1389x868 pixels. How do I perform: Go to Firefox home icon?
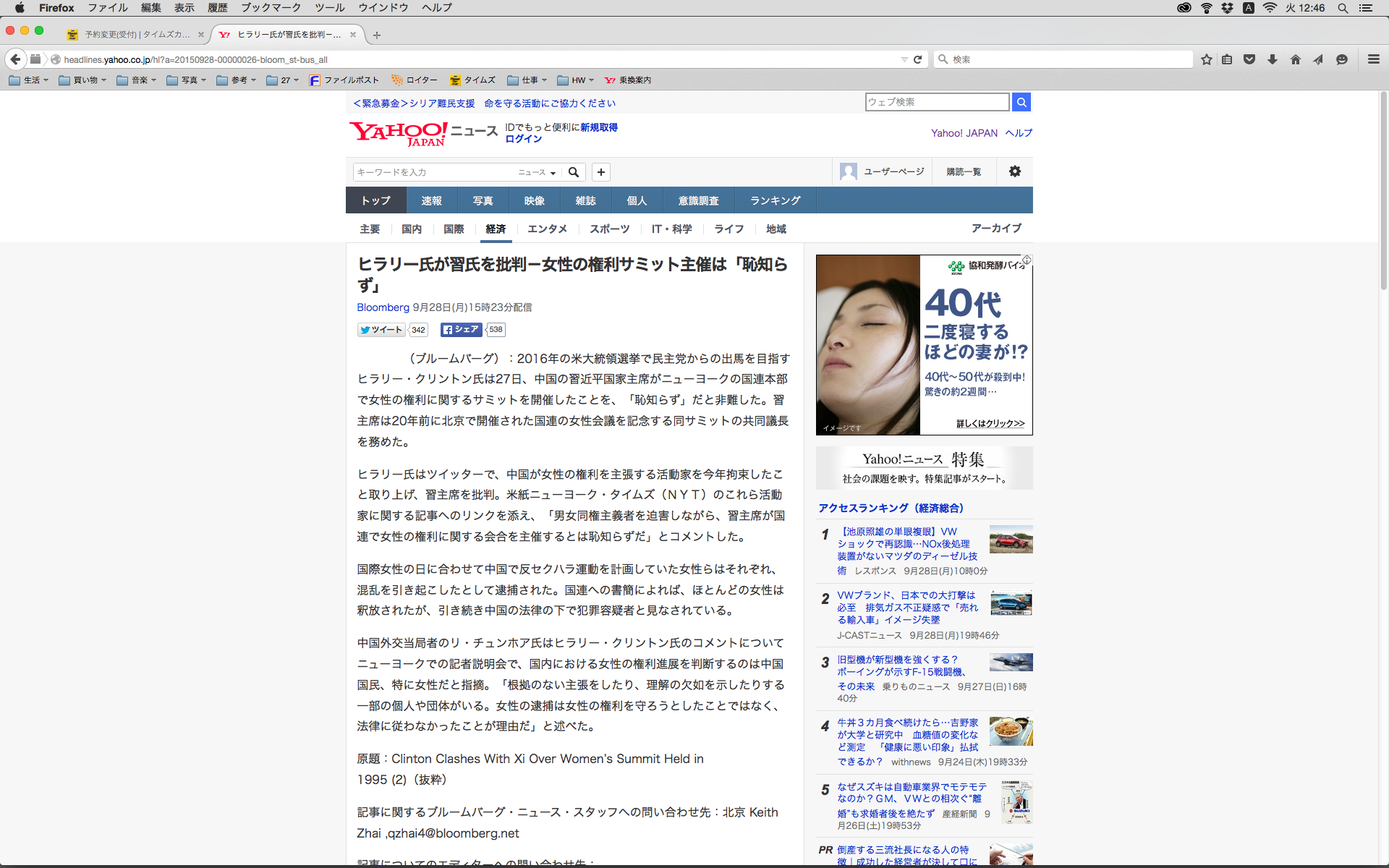tap(1295, 59)
